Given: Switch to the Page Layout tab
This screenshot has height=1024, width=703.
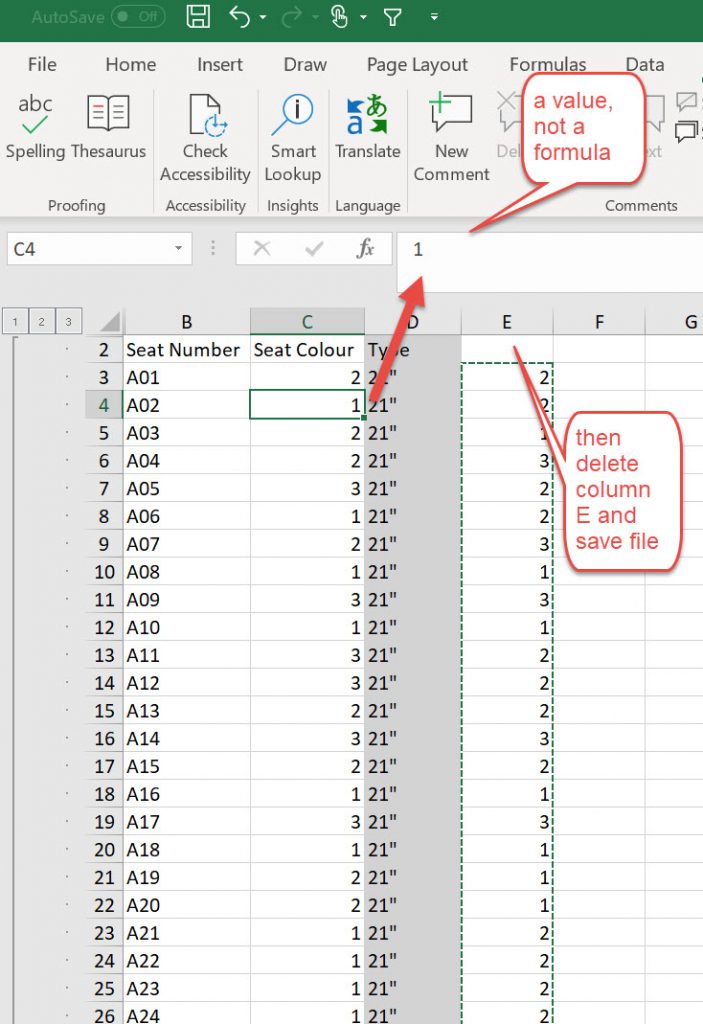Looking at the screenshot, I should (x=417, y=65).
